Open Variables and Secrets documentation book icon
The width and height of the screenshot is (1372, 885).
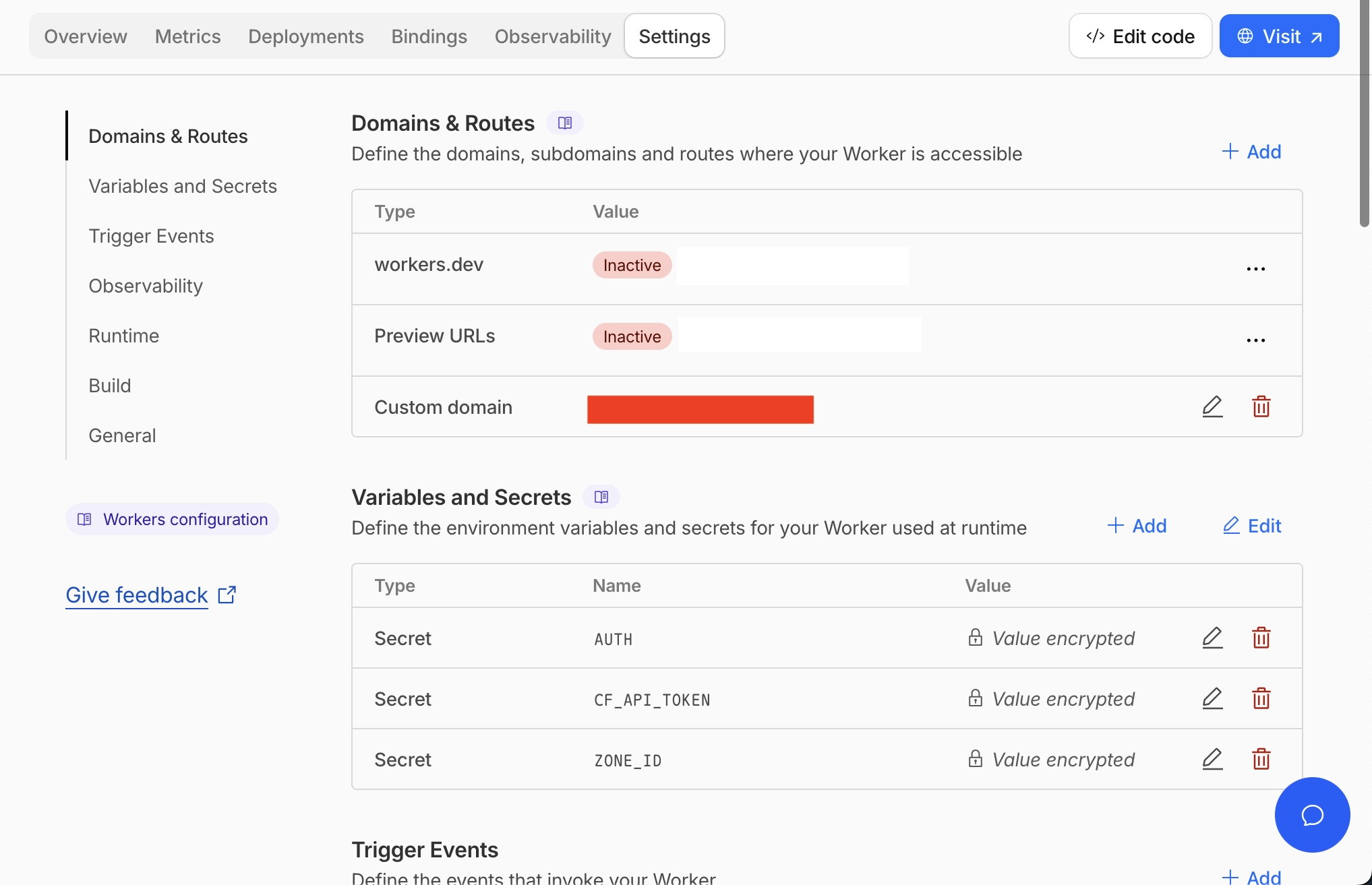click(601, 497)
